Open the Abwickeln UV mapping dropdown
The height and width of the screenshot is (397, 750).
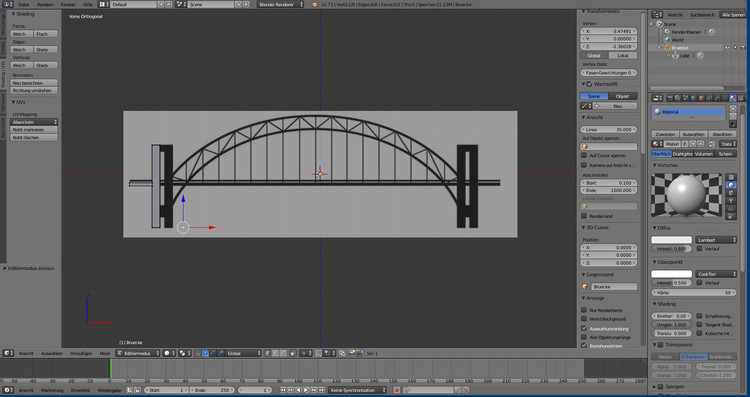(x=34, y=122)
